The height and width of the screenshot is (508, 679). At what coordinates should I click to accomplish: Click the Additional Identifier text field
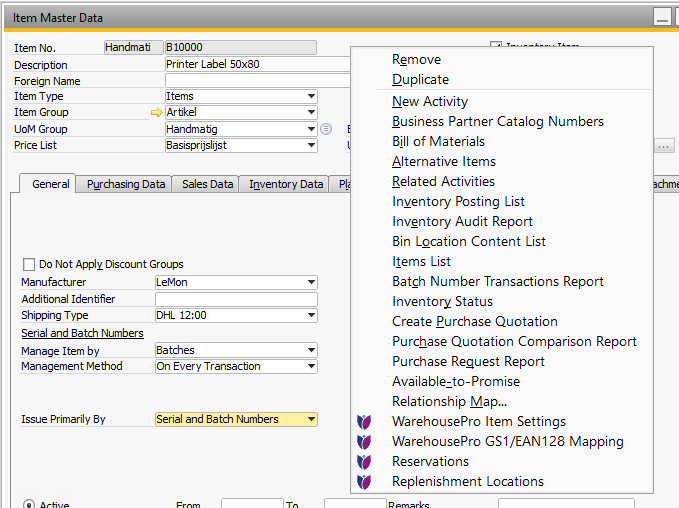236,299
